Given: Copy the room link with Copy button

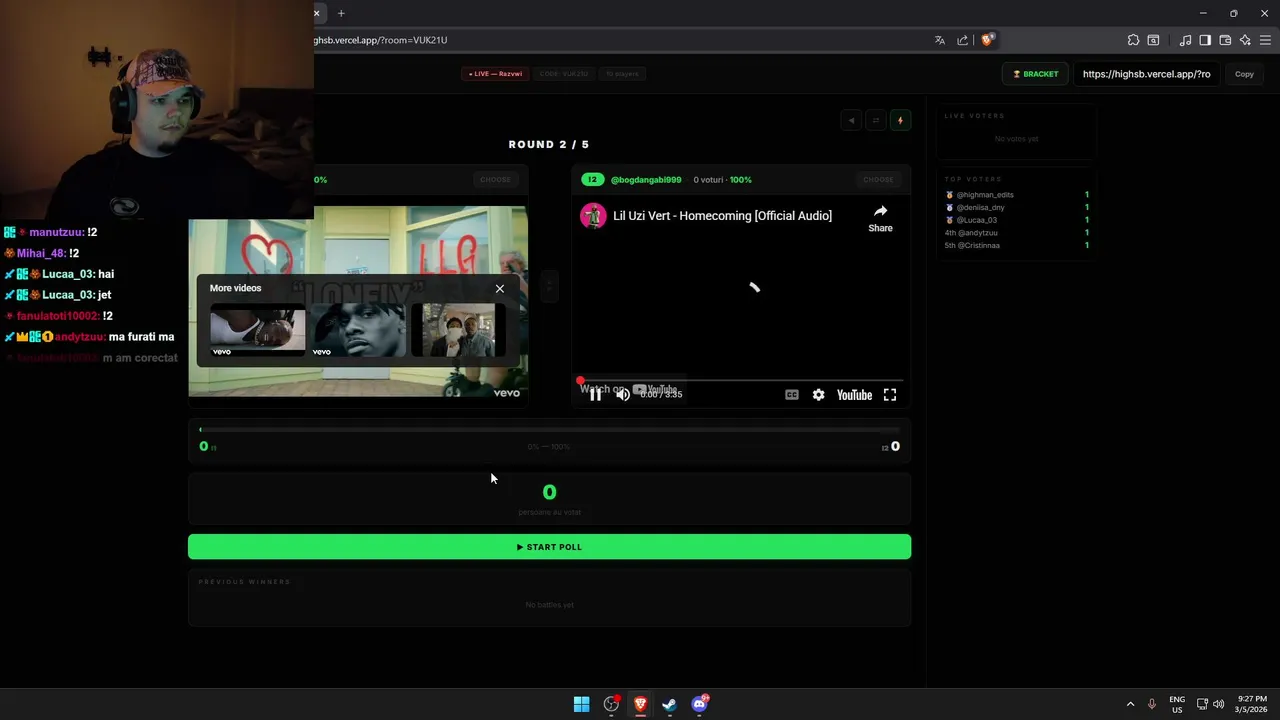Looking at the screenshot, I should tap(1244, 74).
